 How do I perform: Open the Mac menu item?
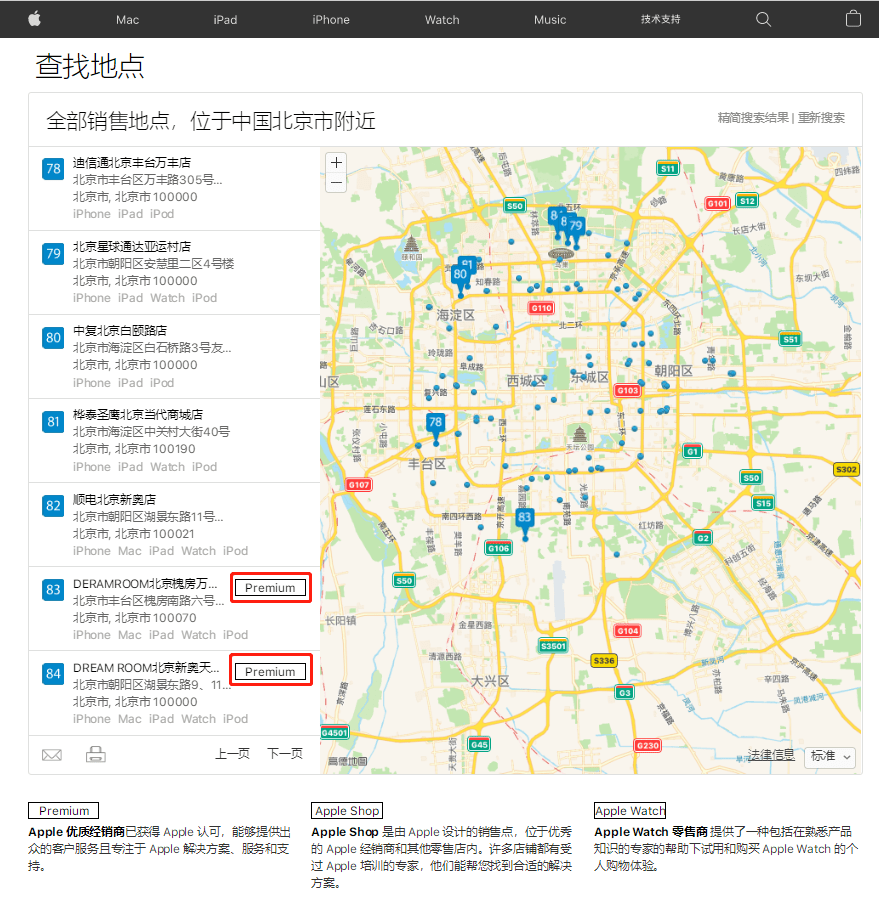point(127,20)
